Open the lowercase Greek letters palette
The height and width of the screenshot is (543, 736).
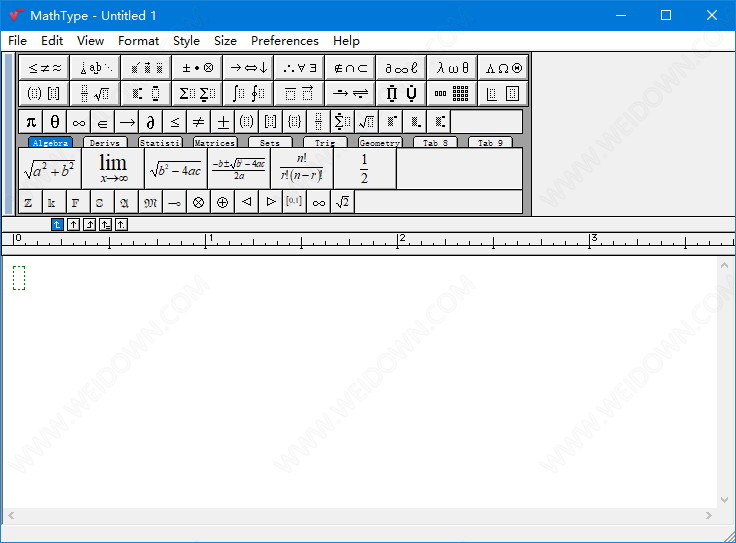tap(452, 68)
